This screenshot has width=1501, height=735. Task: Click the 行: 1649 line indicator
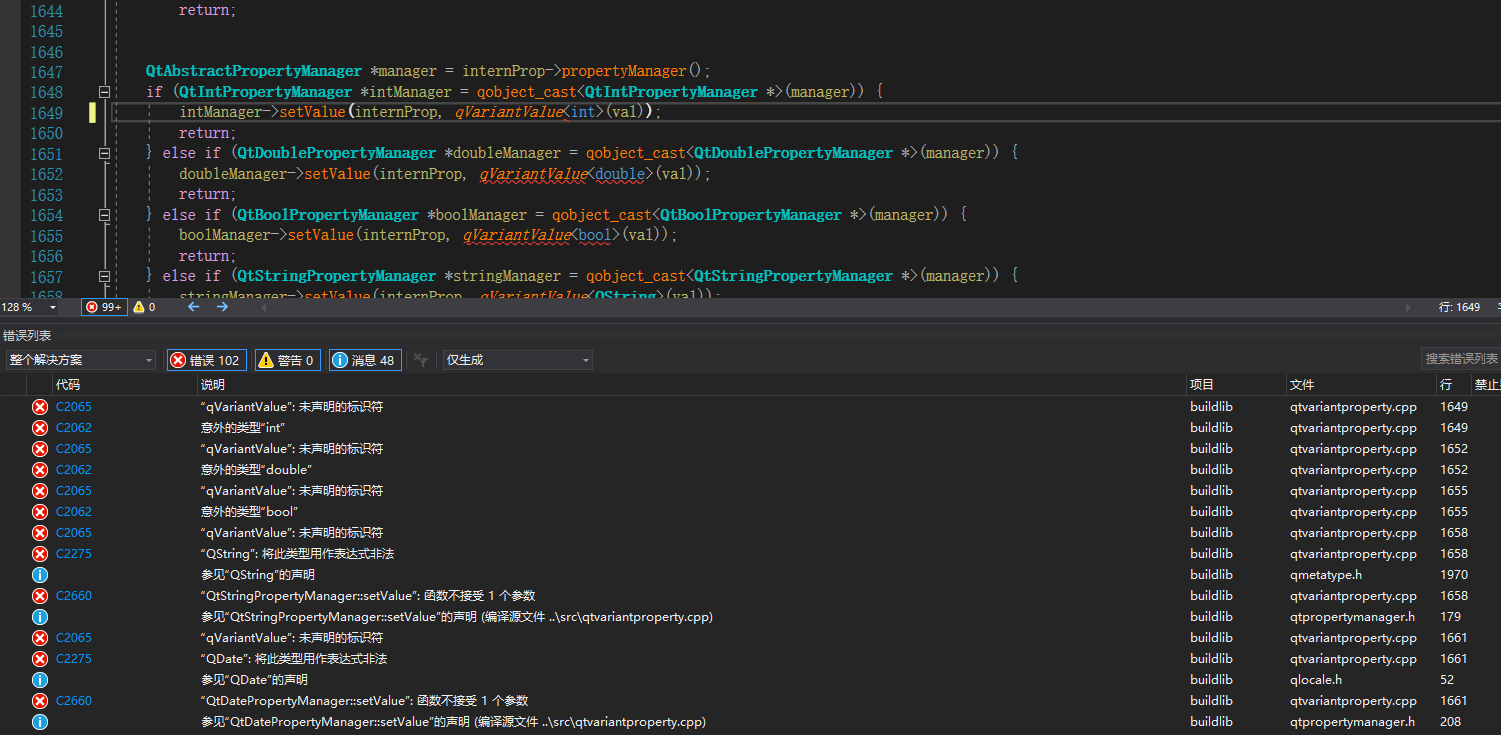point(1459,307)
